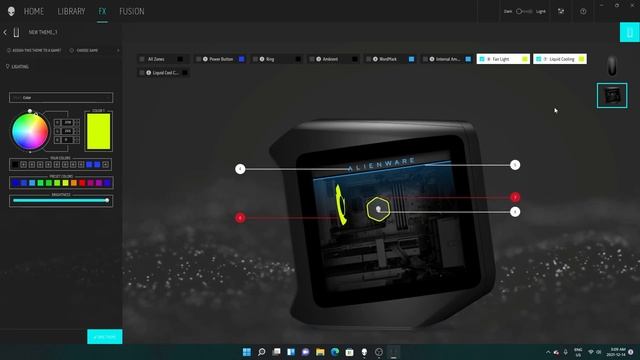The width and height of the screenshot is (640, 360).
Task: Check the WordMark zone checkbox
Action: coord(369,59)
